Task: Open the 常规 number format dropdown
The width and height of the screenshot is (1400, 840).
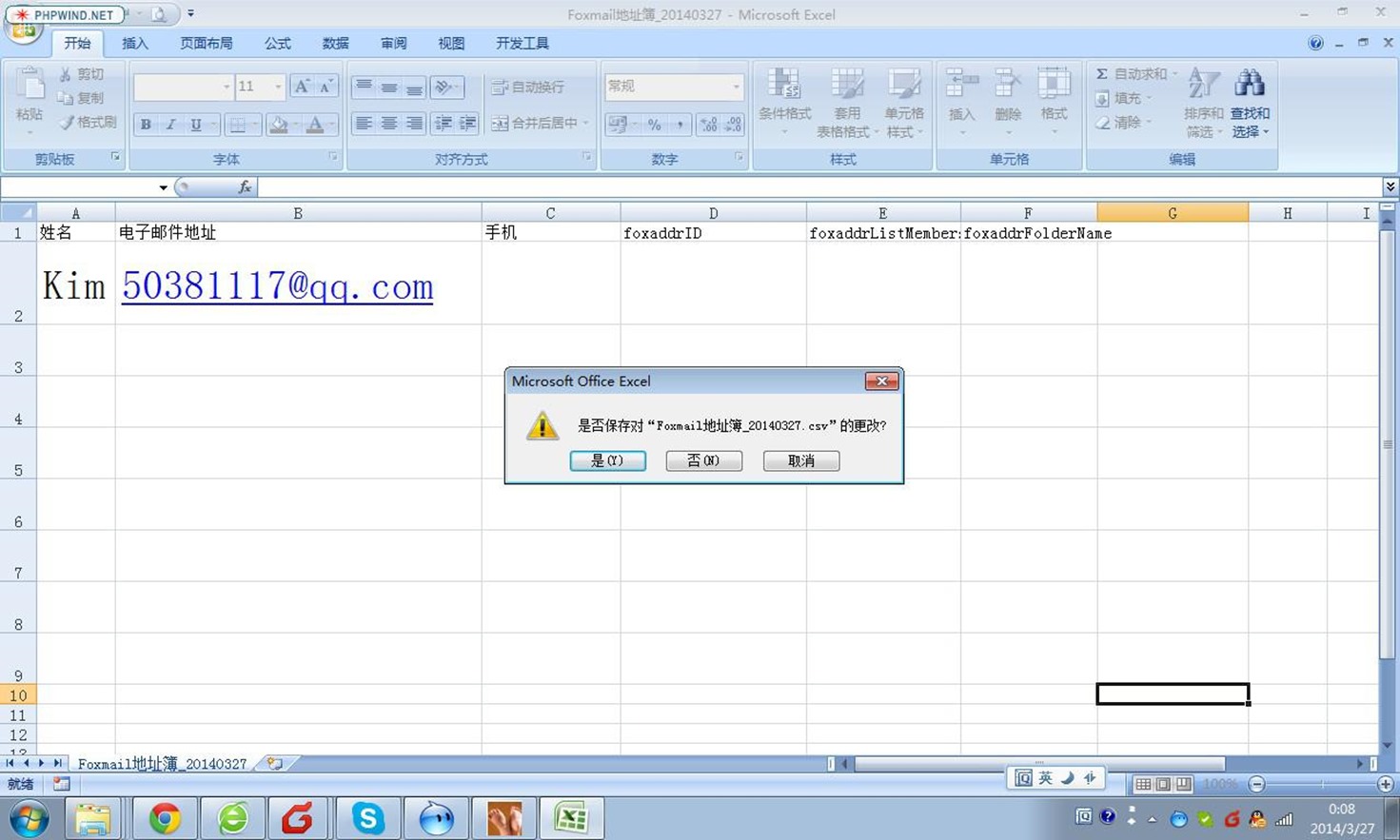Action: tap(736, 87)
